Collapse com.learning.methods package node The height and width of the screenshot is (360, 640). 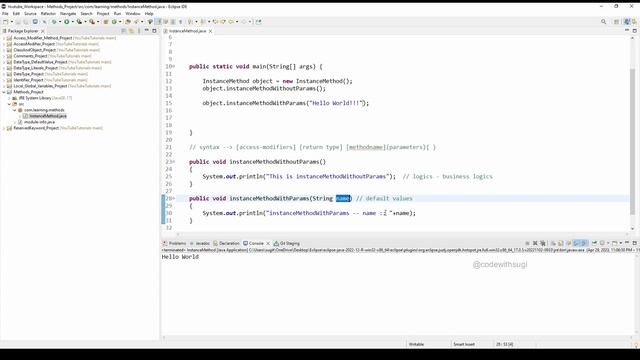click(15, 110)
